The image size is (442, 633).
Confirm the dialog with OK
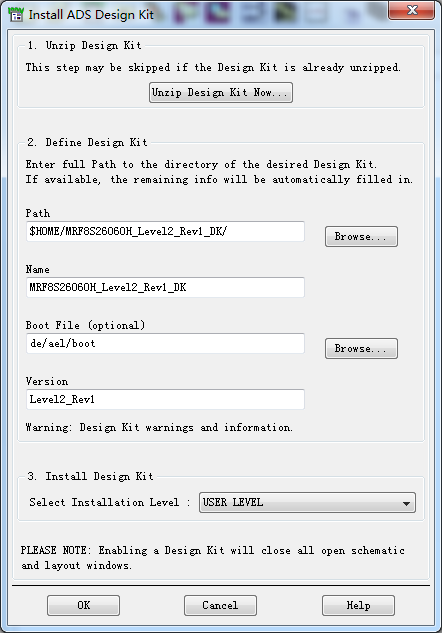point(84,605)
